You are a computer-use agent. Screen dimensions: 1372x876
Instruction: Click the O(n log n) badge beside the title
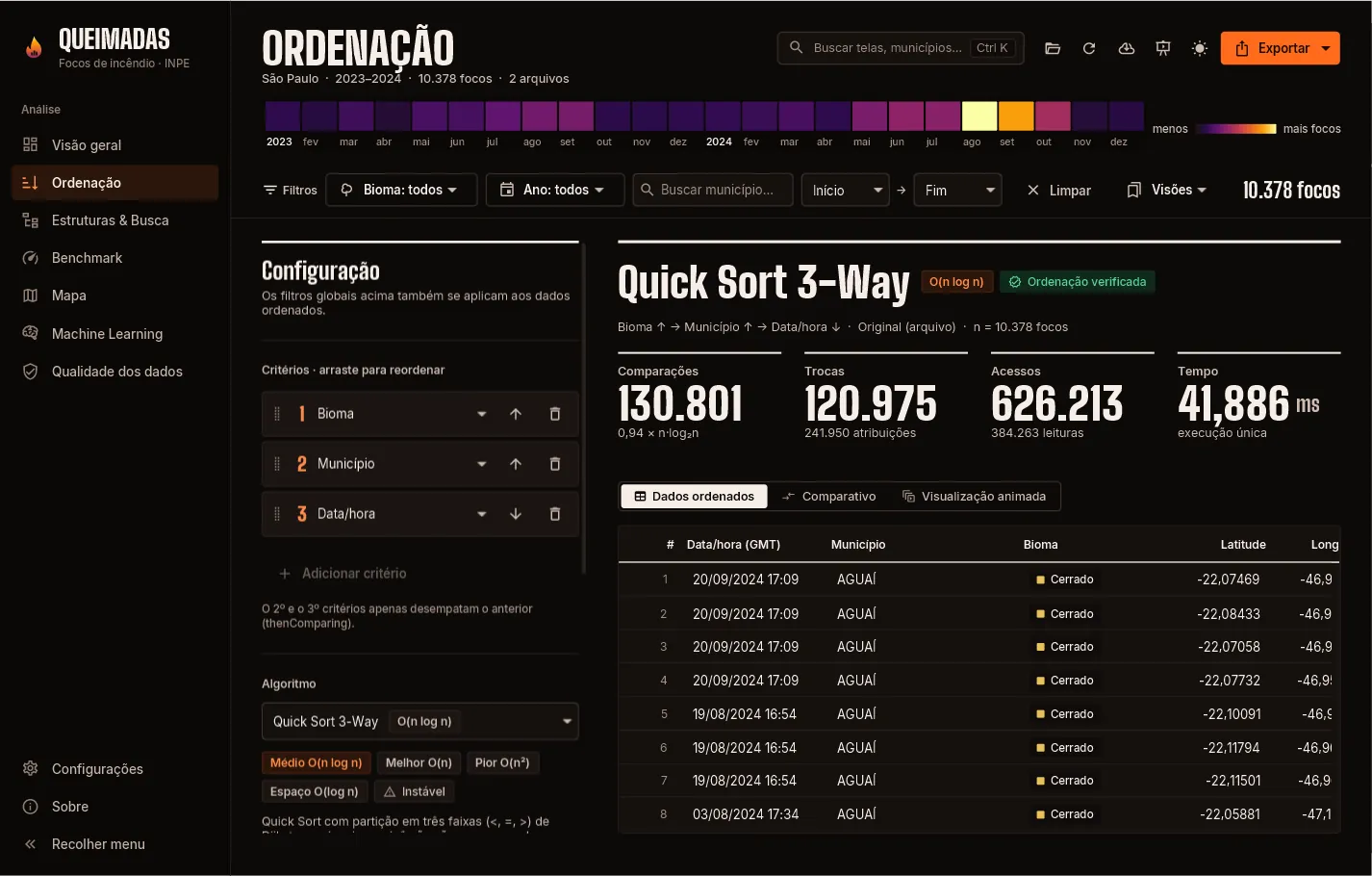tap(956, 282)
